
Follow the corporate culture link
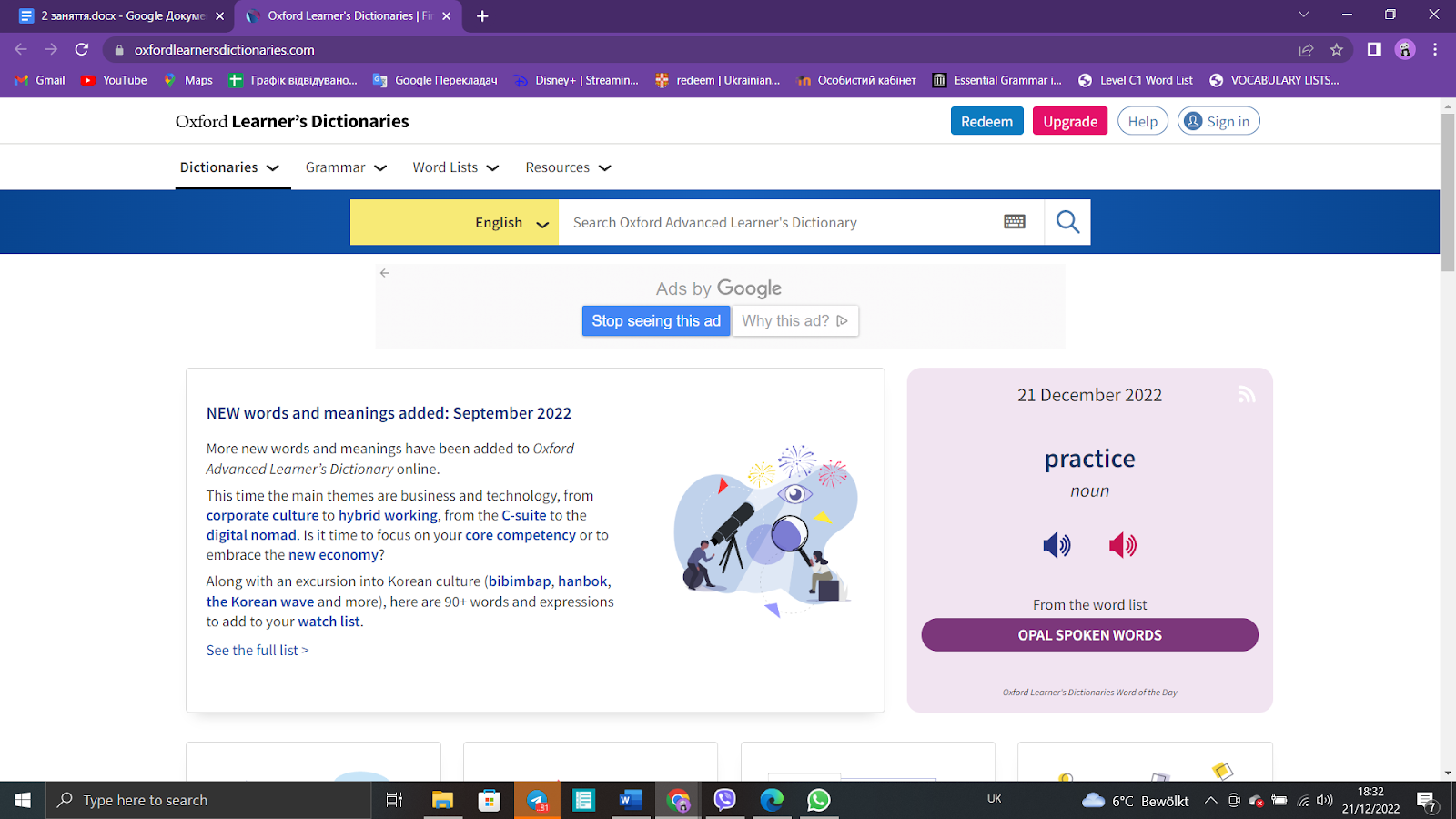pyautogui.click(x=262, y=515)
